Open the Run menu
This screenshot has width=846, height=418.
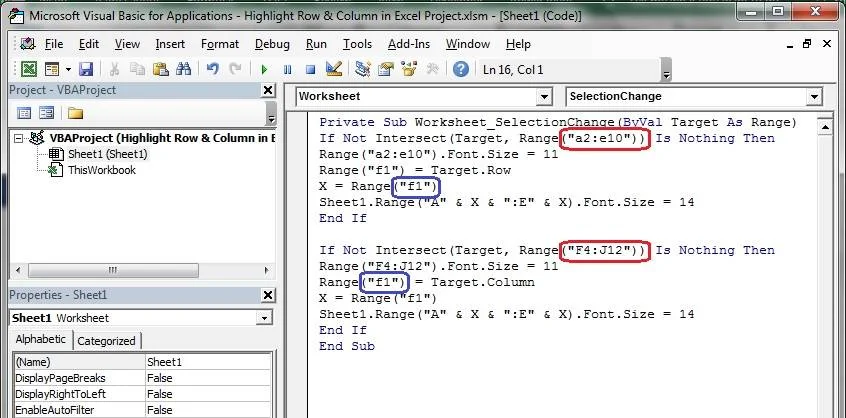point(316,44)
